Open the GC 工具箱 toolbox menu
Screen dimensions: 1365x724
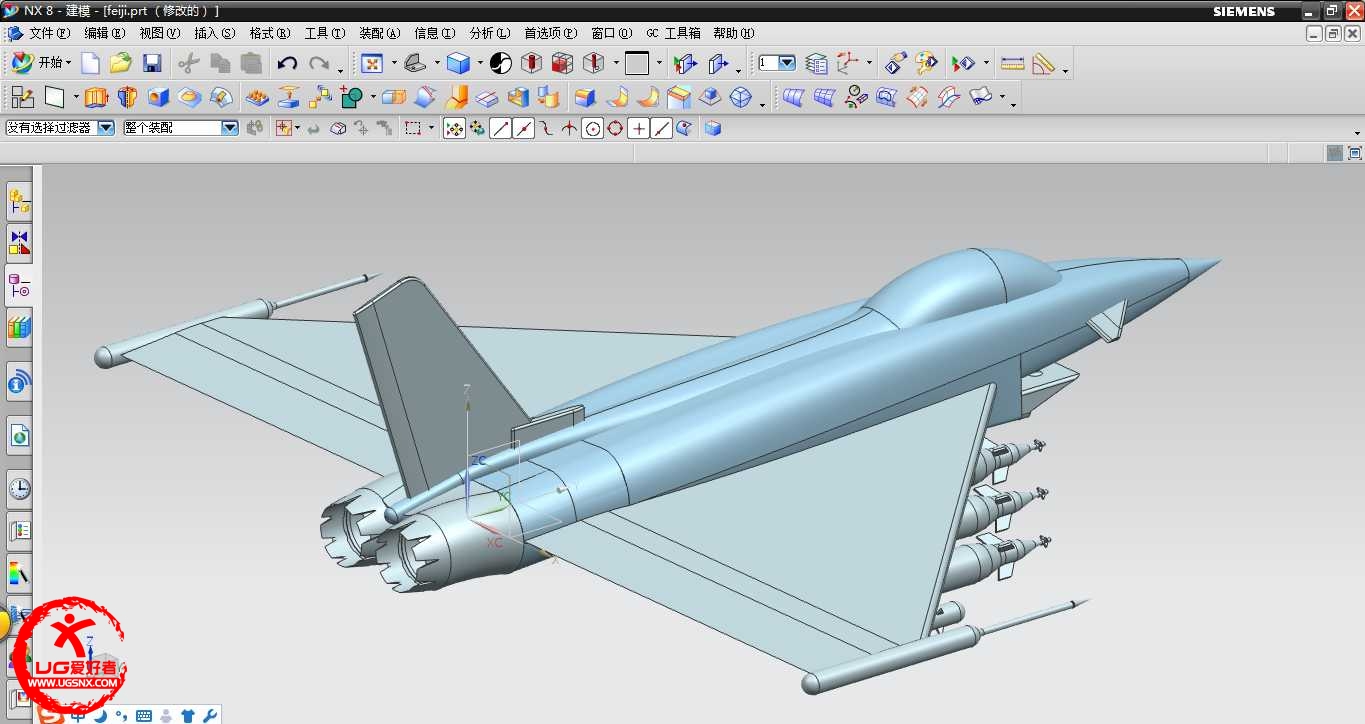673,34
